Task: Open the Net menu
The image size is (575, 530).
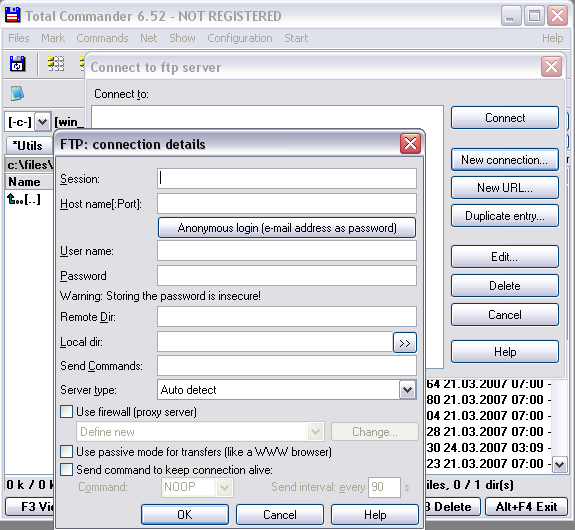Action: point(149,38)
